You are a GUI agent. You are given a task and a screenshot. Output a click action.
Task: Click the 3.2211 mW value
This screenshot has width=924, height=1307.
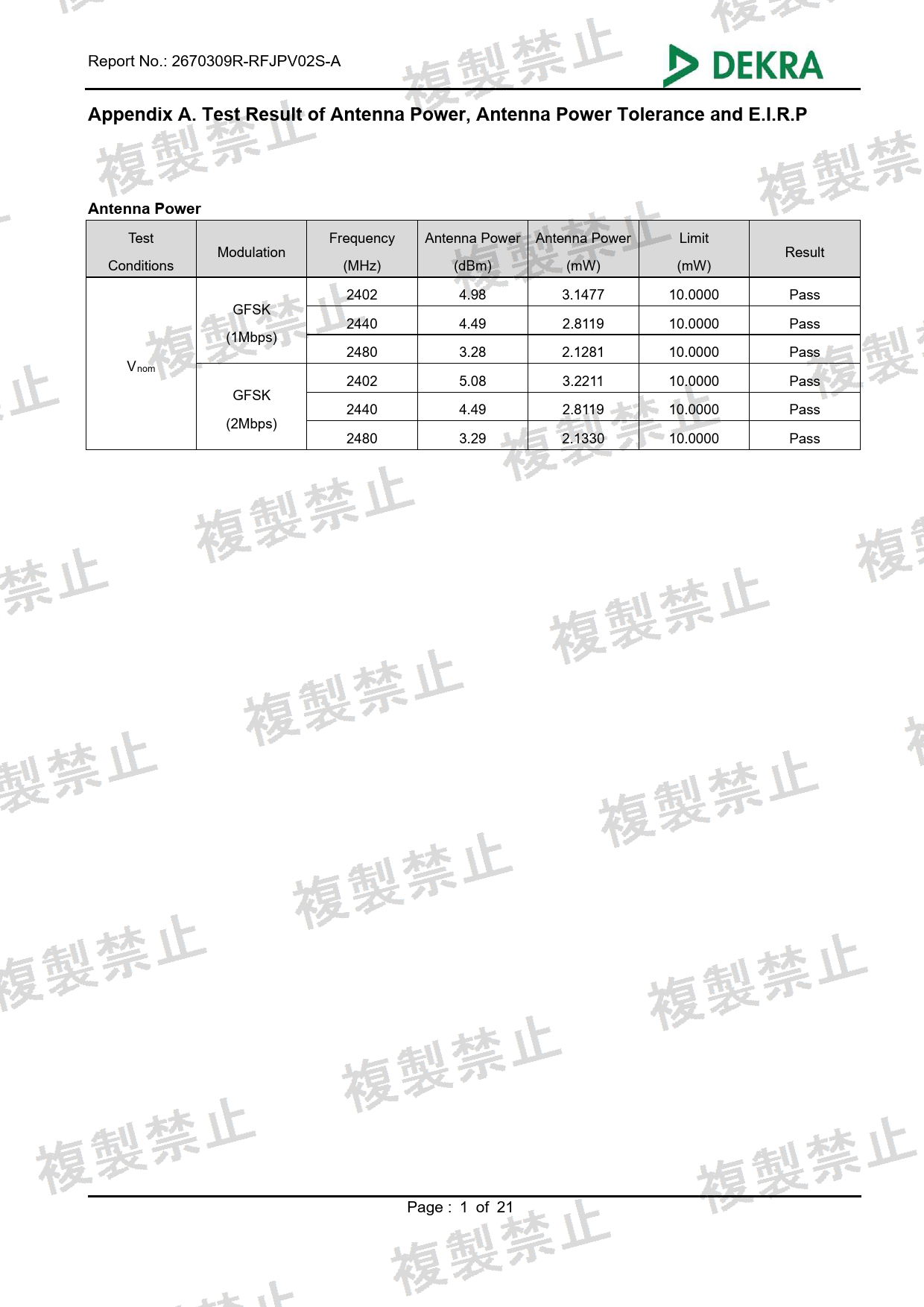583,381
